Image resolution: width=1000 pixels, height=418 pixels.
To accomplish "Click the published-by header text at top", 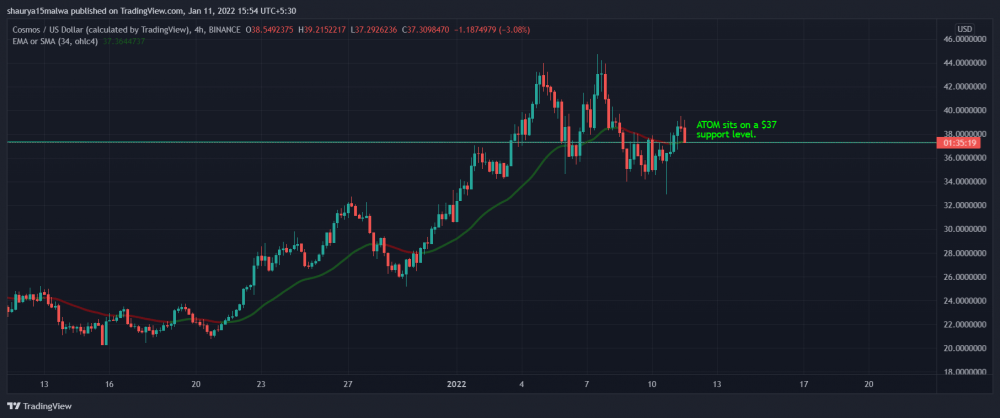I will [152, 11].
